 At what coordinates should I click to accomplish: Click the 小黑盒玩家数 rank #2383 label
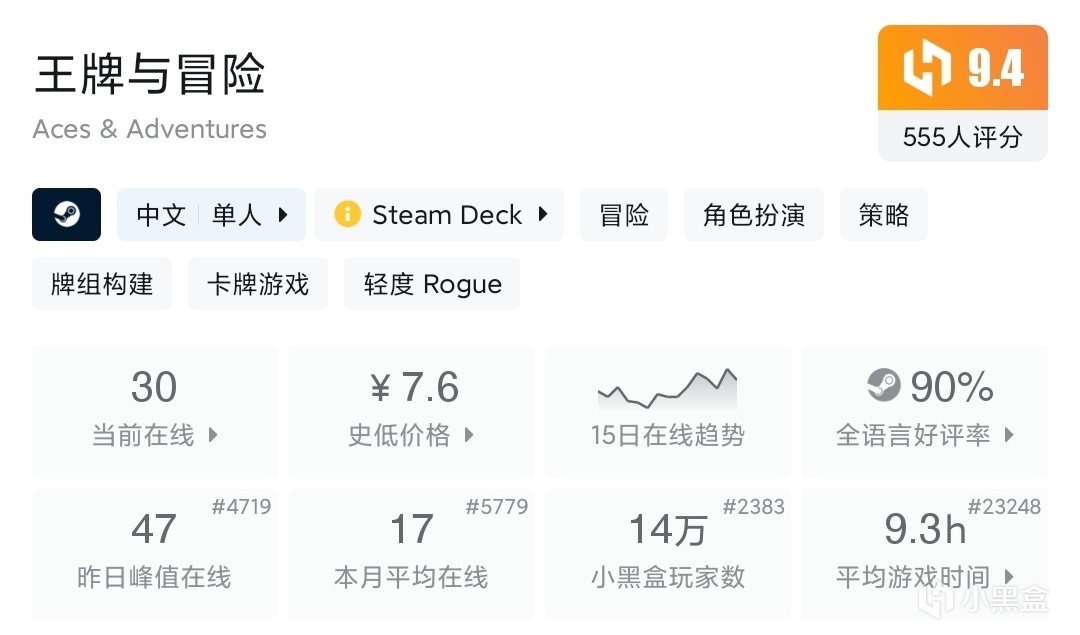coord(755,507)
